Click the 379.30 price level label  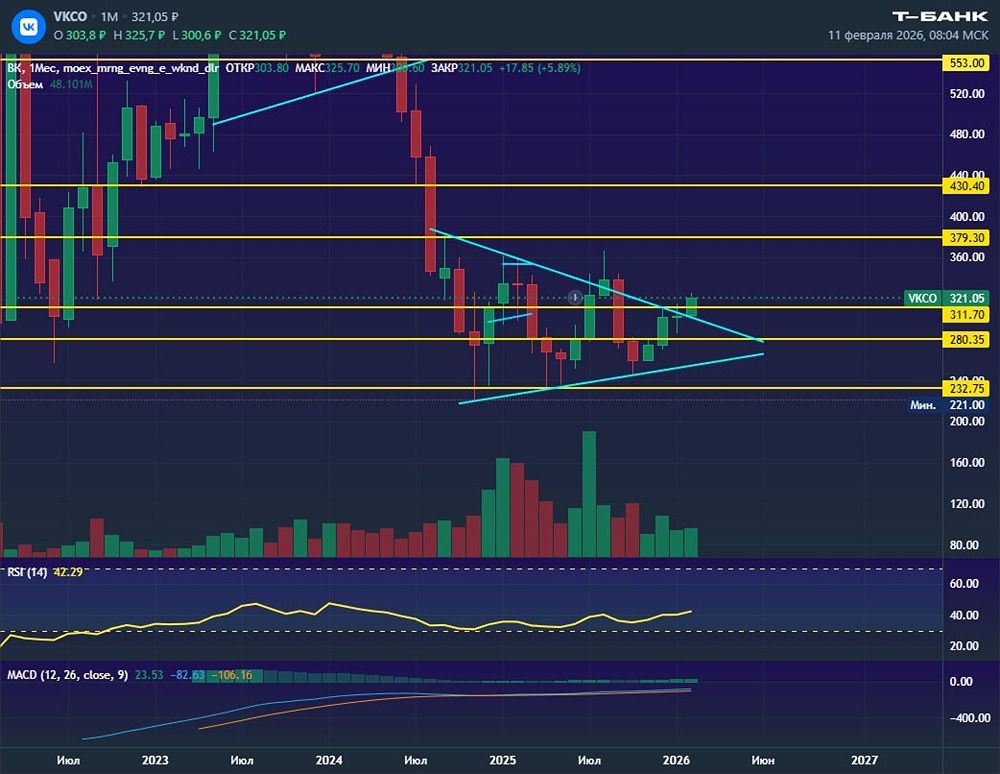click(966, 238)
